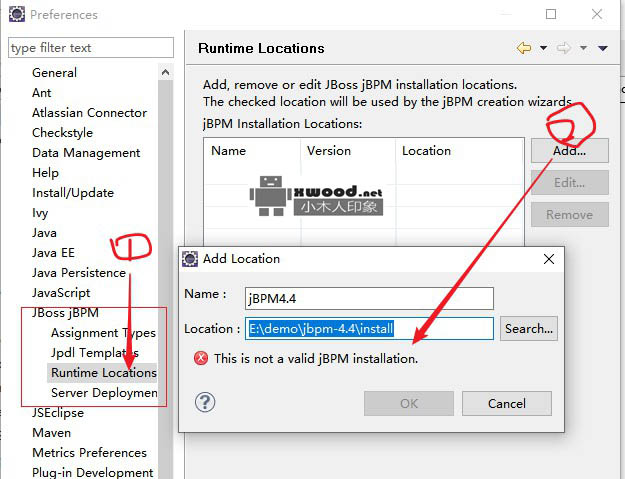Select Checkstyle preferences

[x=63, y=133]
